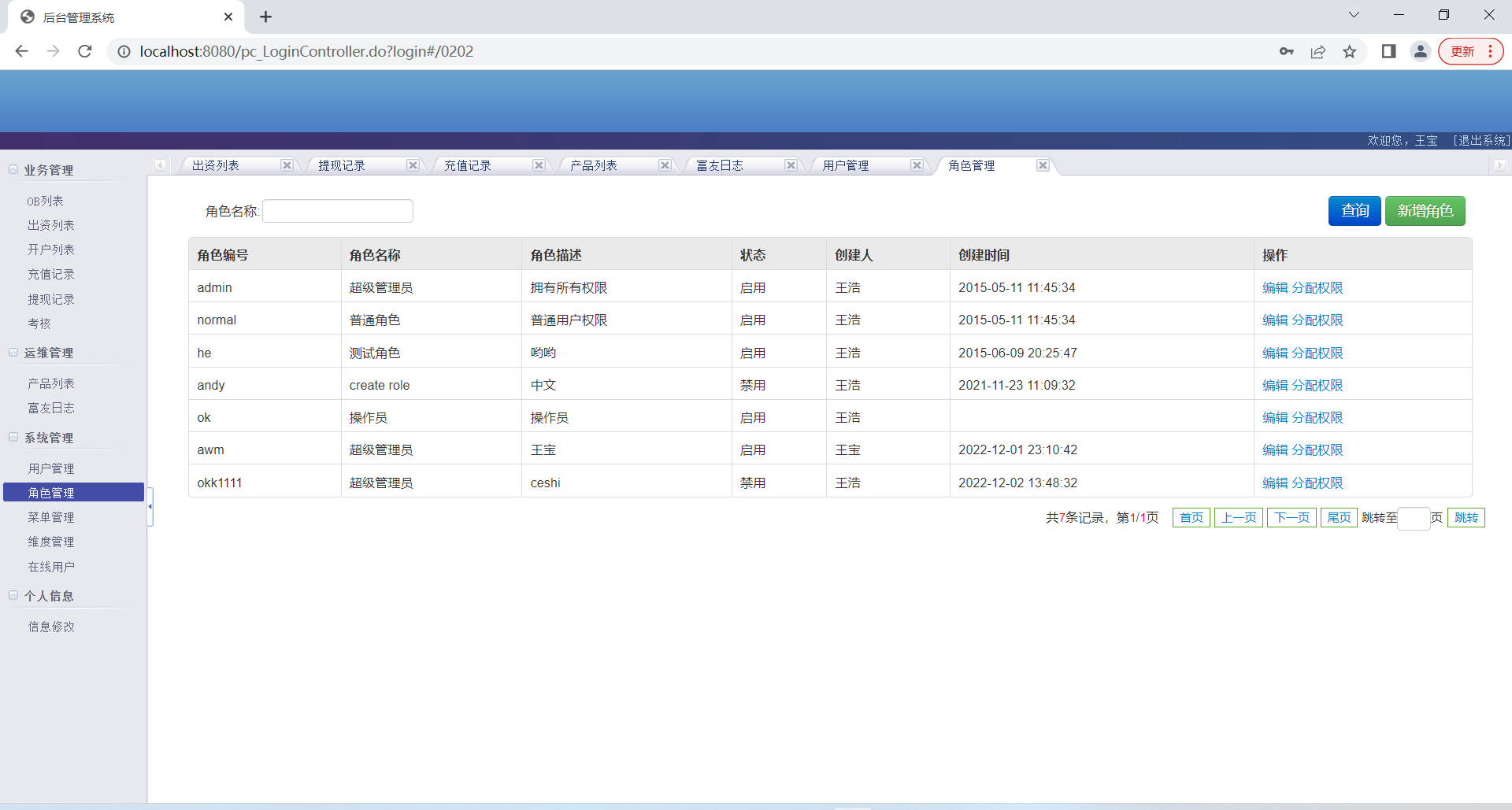Screen dimensions: 1512x810
Task: Assign permissions for okk1111 role
Action: [x=1317, y=483]
